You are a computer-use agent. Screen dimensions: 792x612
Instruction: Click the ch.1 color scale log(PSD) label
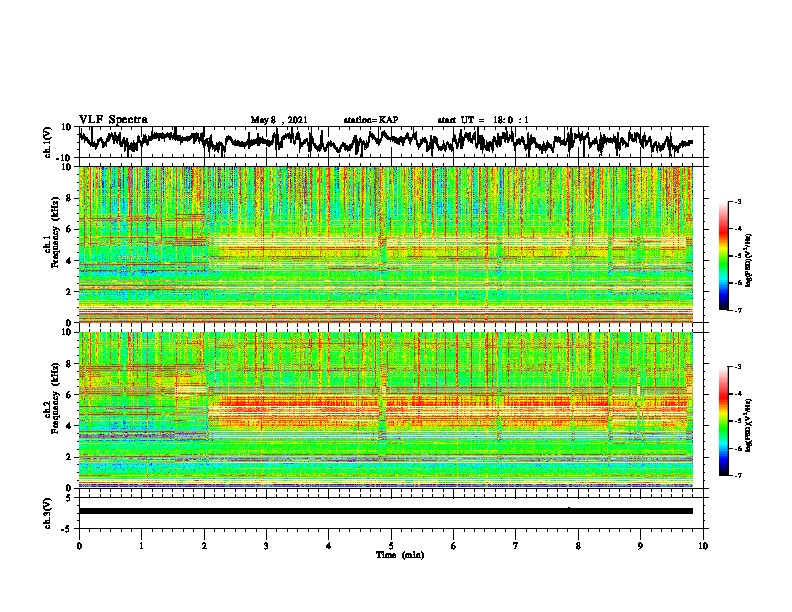749,260
